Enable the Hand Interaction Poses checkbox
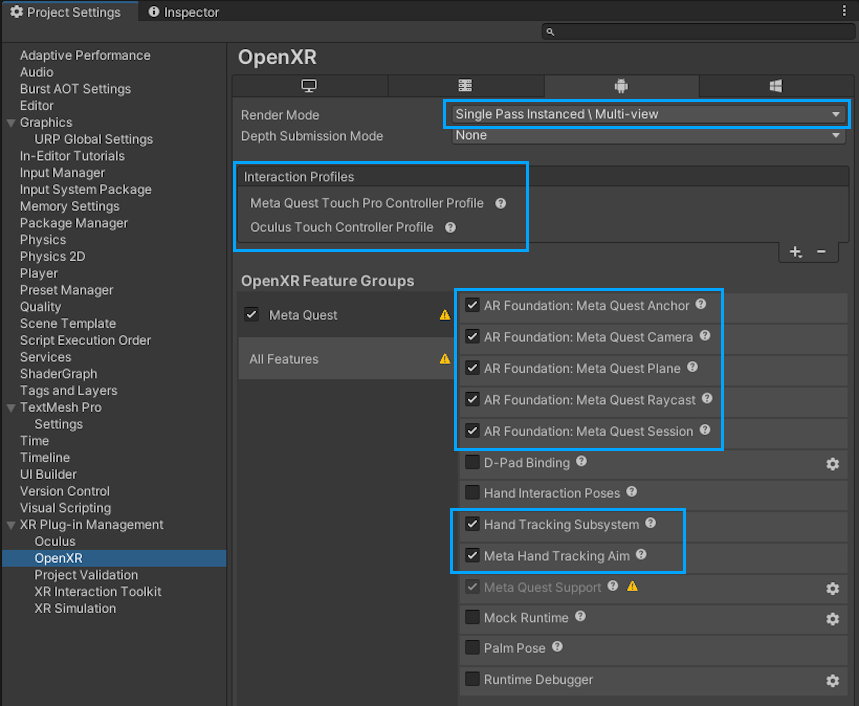Viewport: 859px width, 706px height. coord(472,494)
